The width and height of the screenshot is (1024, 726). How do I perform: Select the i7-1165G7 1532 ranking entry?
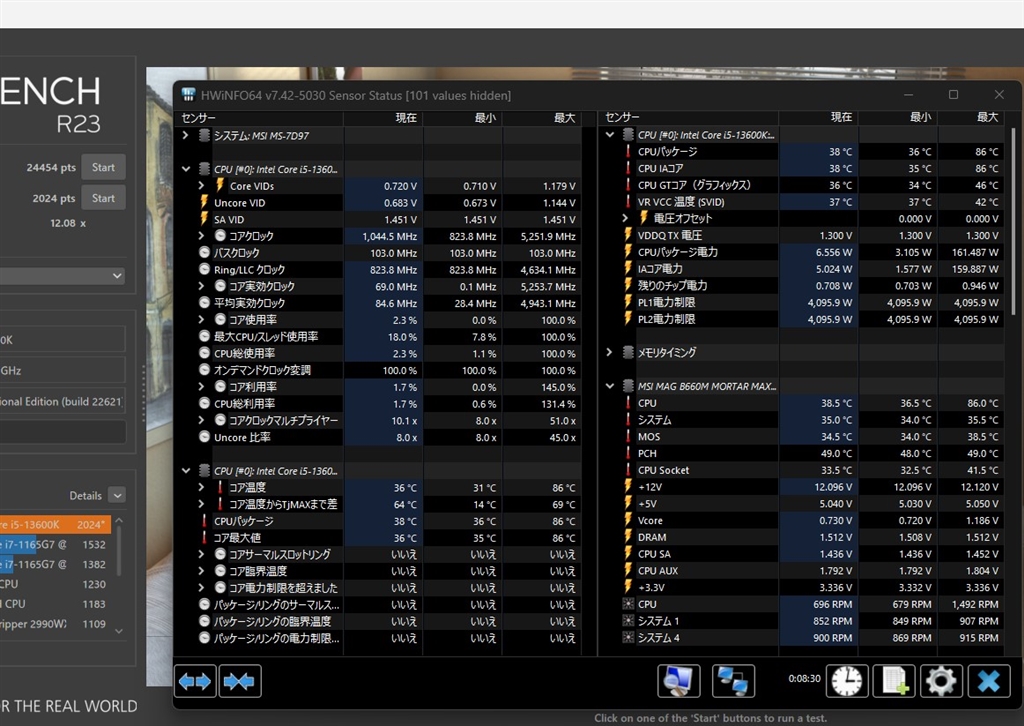pos(56,544)
